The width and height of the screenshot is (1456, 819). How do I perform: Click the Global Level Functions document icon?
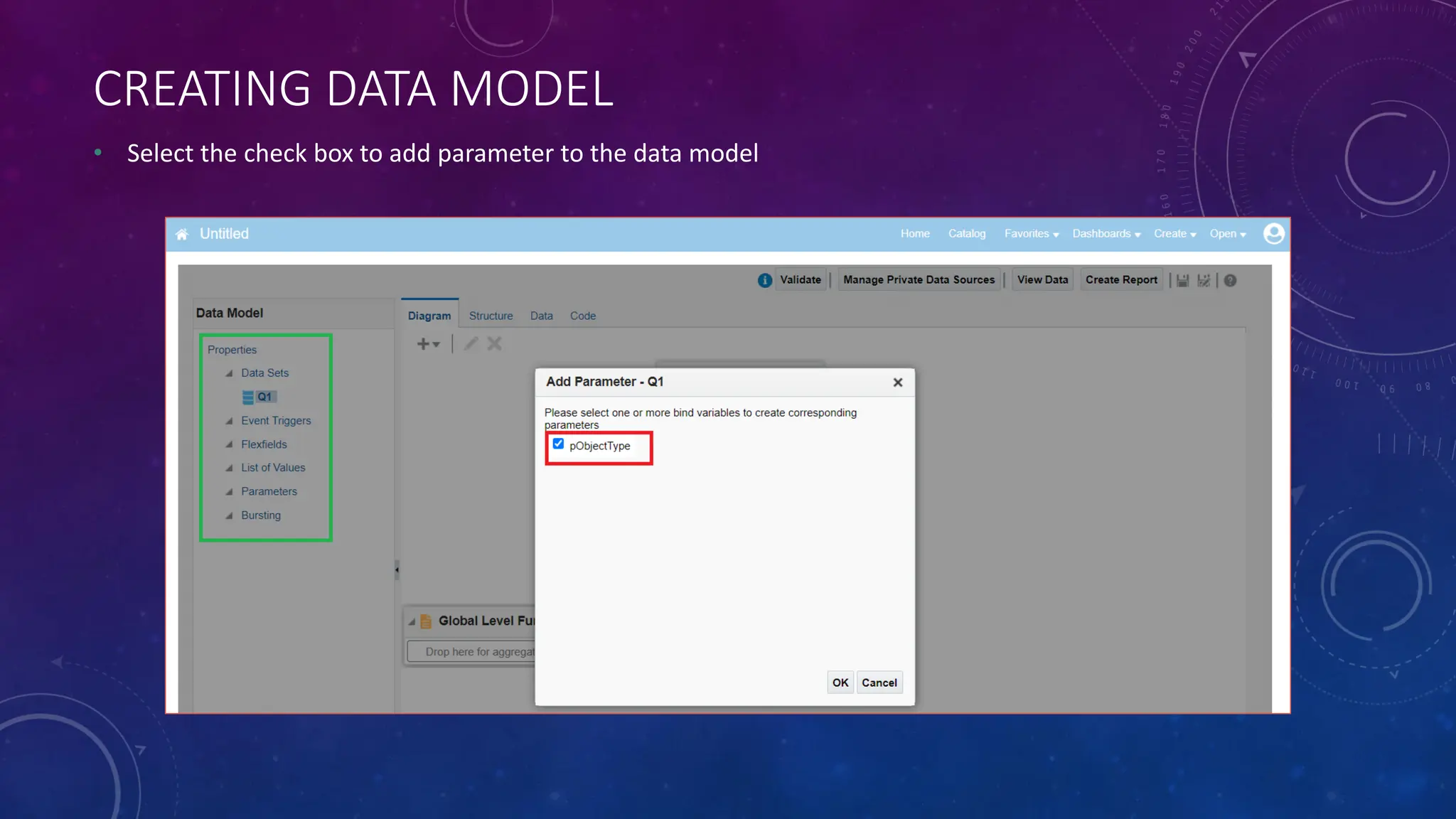(426, 621)
